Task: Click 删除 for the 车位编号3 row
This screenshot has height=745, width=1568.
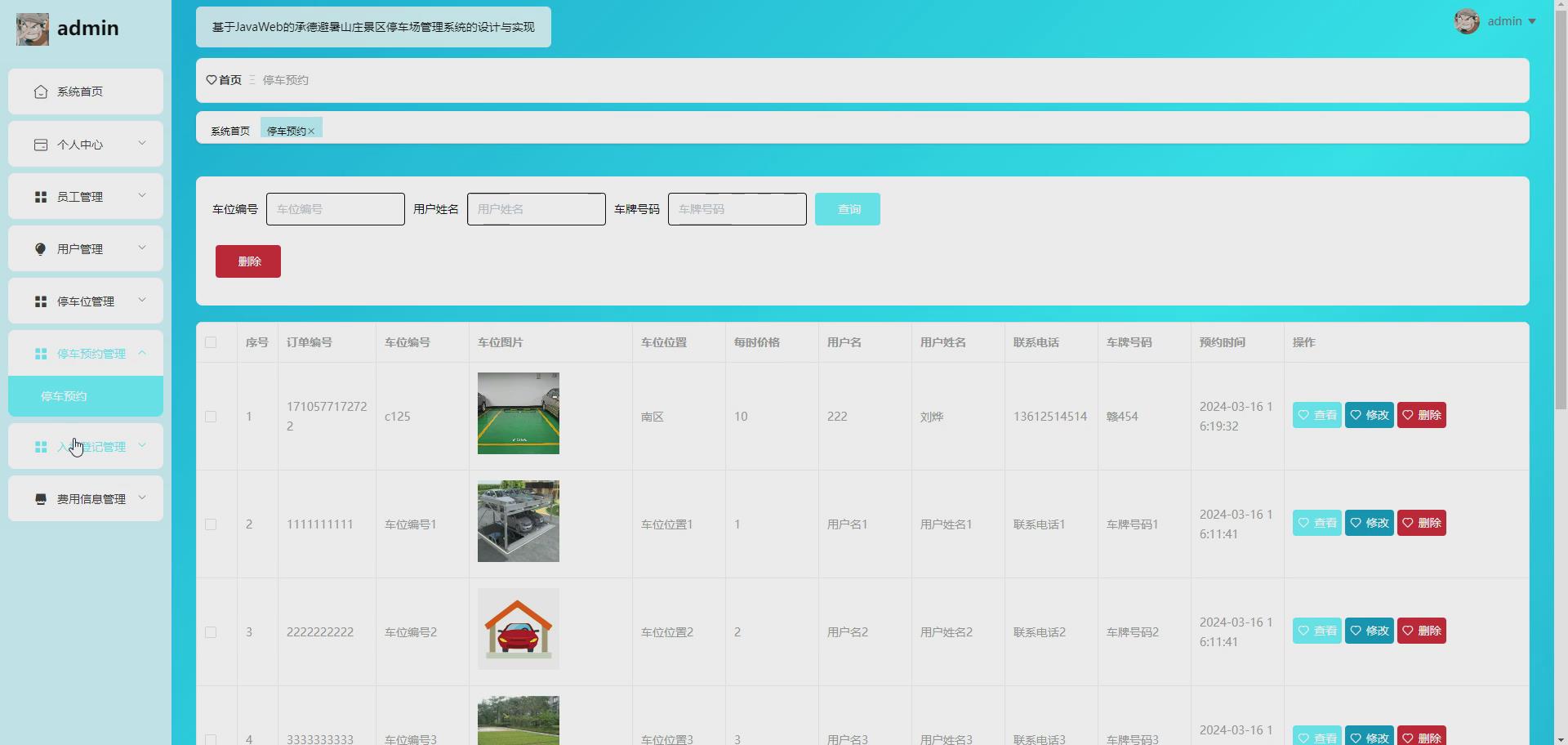Action: click(1421, 735)
